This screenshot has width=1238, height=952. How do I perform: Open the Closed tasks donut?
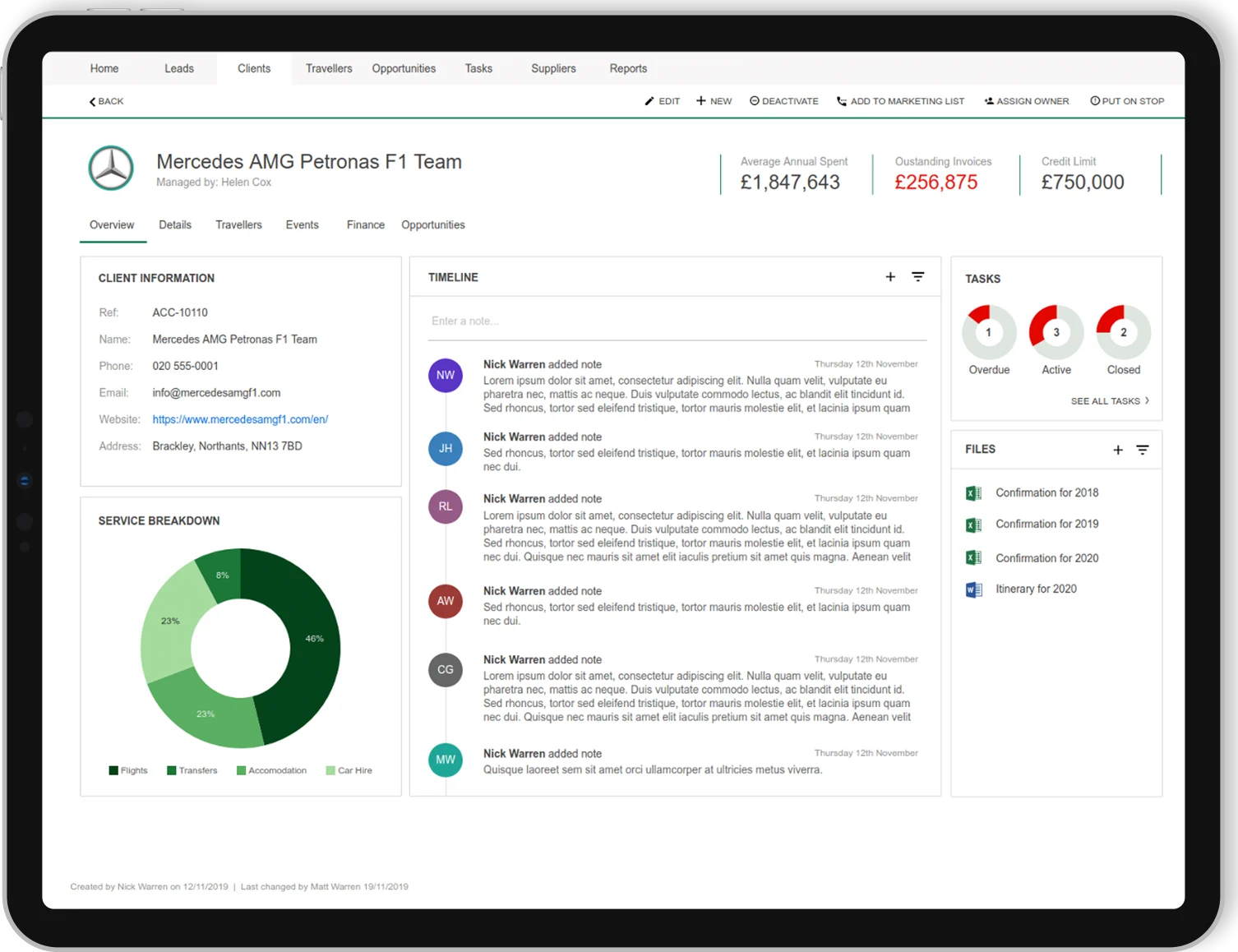(1124, 332)
